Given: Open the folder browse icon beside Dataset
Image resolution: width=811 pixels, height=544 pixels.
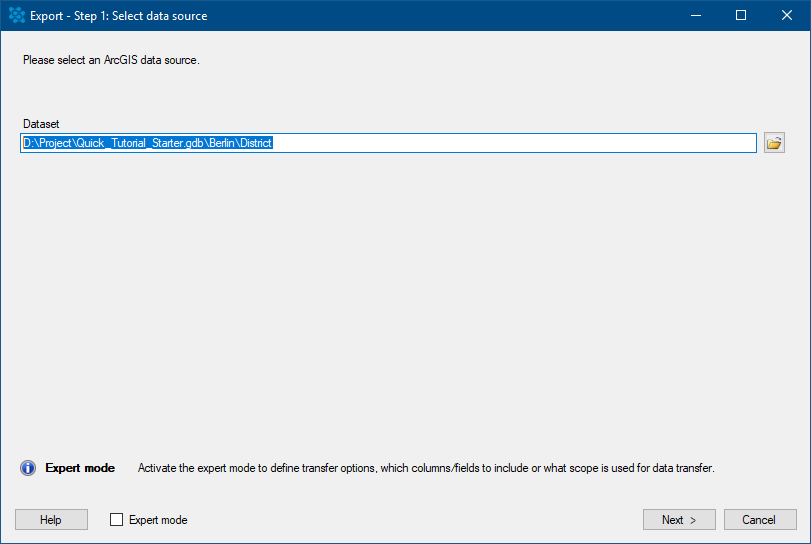Looking at the screenshot, I should 774,143.
